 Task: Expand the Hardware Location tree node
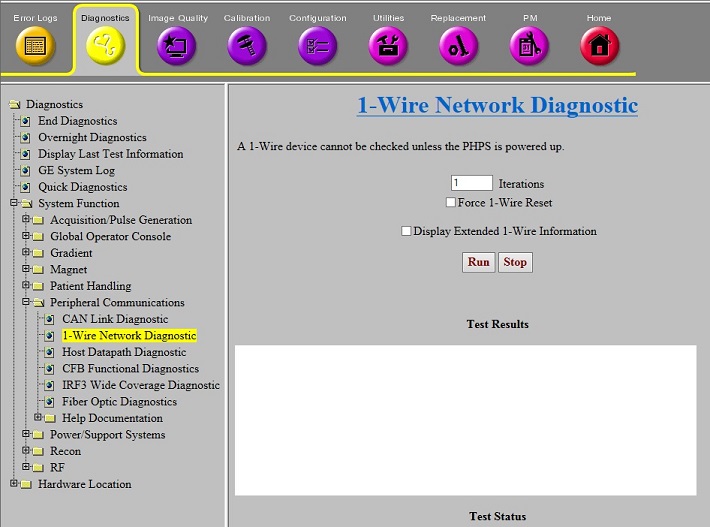(14, 484)
